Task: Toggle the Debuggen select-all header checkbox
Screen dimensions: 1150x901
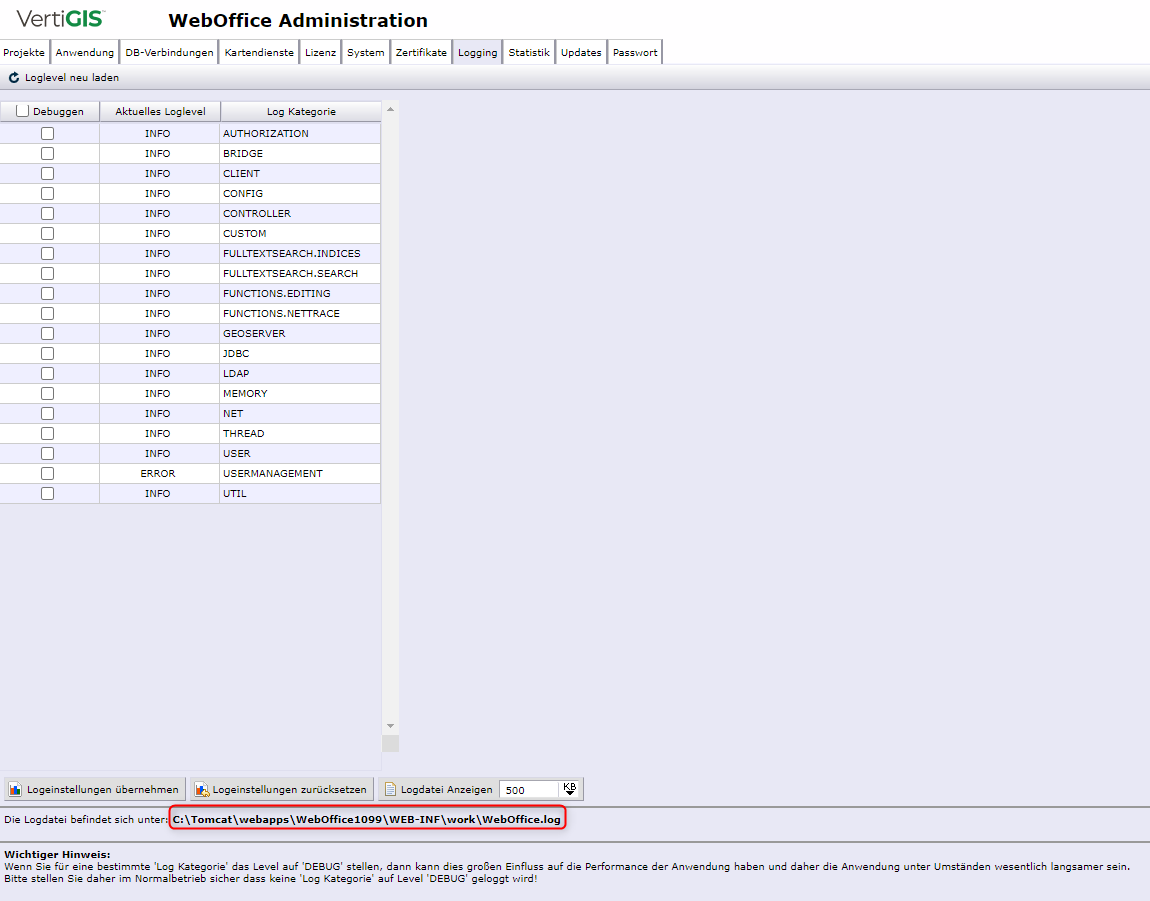Action: [23, 112]
